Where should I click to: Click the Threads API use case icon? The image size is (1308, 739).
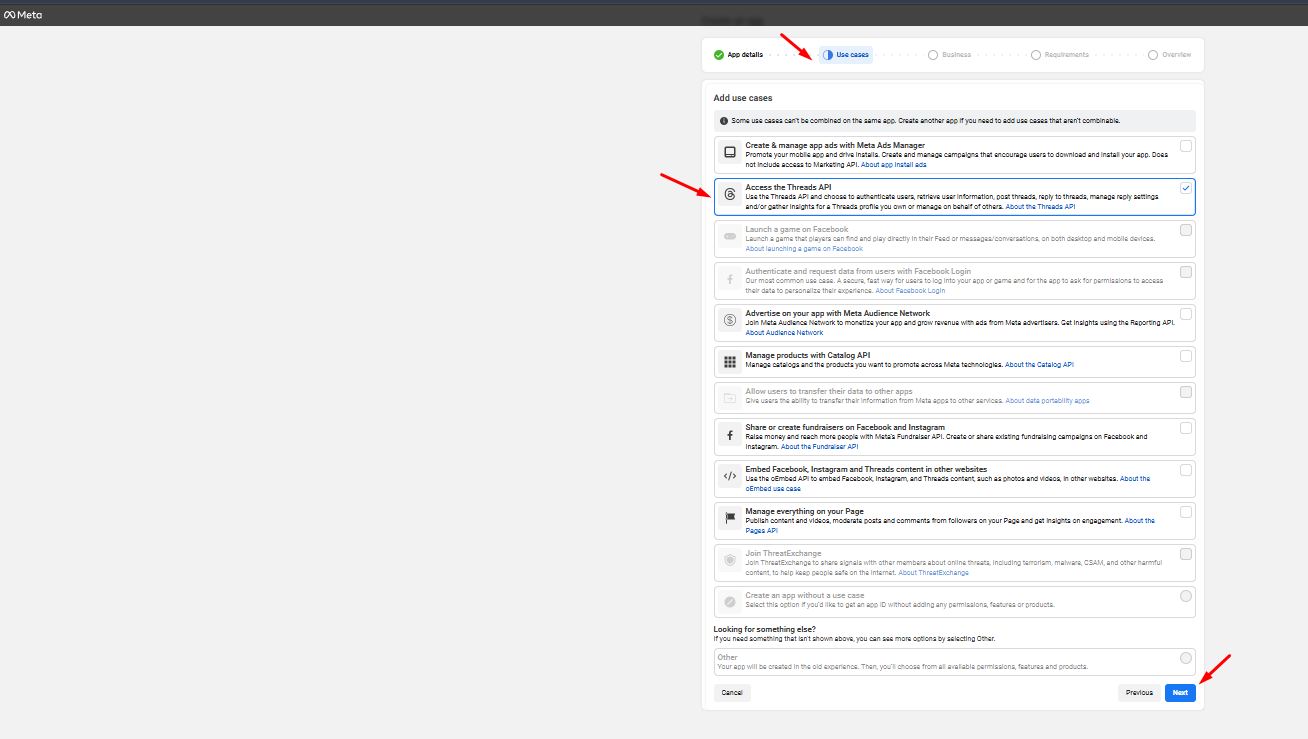pyautogui.click(x=730, y=194)
